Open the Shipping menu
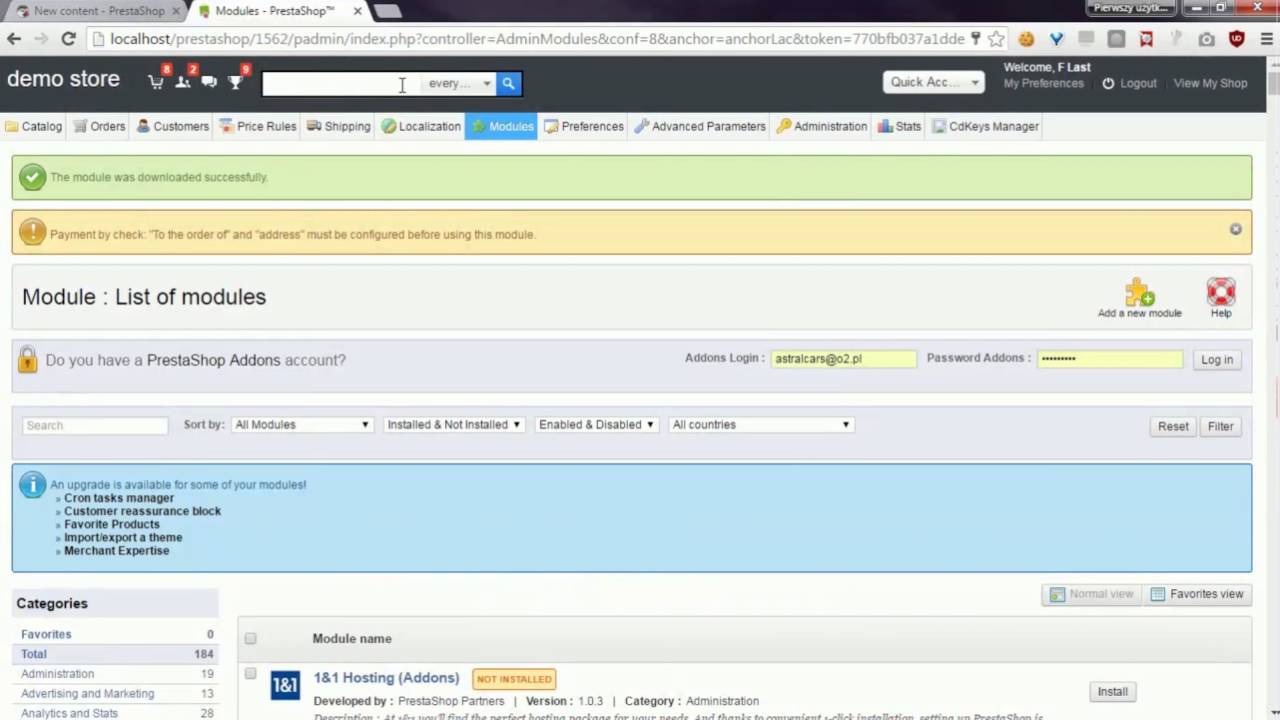Image resolution: width=1280 pixels, height=720 pixels. click(338, 126)
